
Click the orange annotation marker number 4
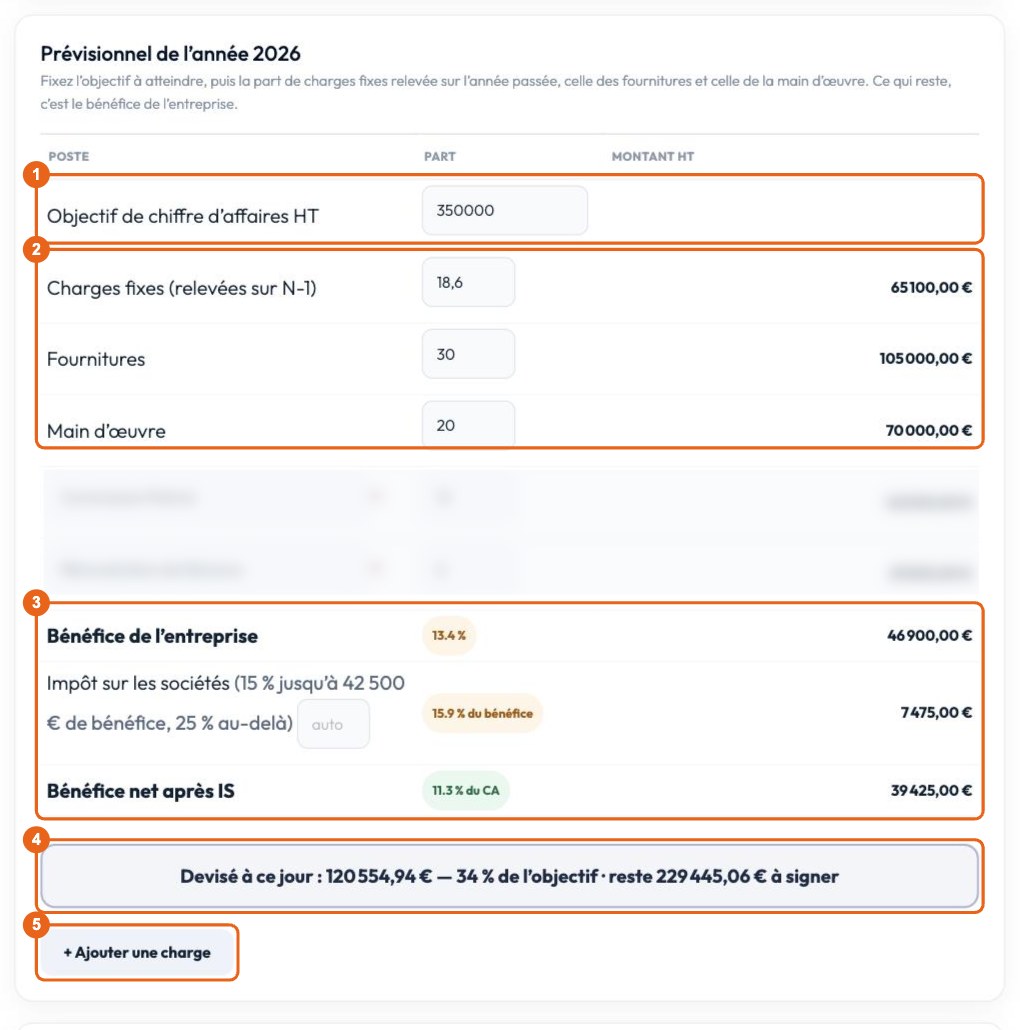click(x=36, y=839)
